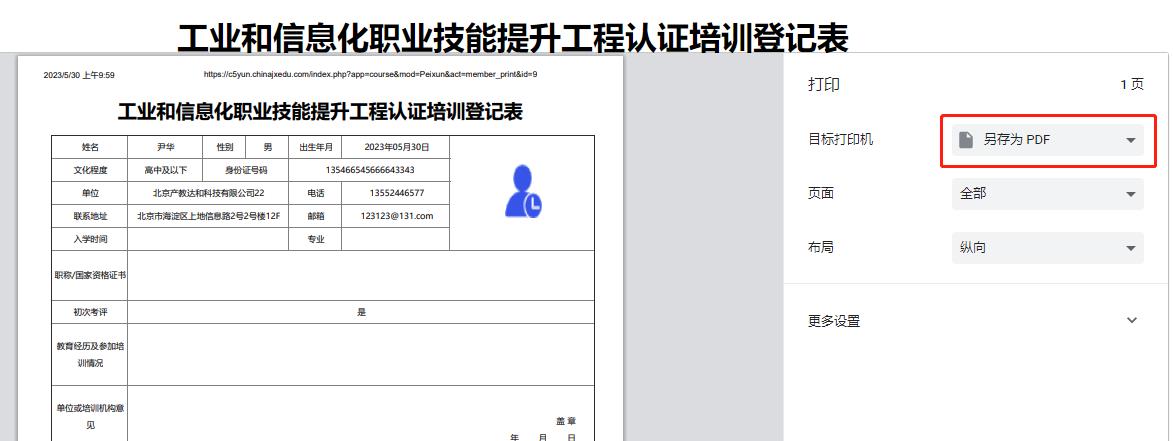Click the 打印 heading in print panel

click(x=824, y=84)
